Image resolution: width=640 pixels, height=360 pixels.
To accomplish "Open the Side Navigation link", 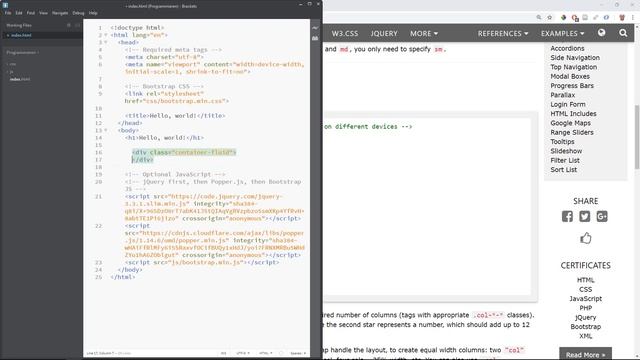I will click(575, 58).
